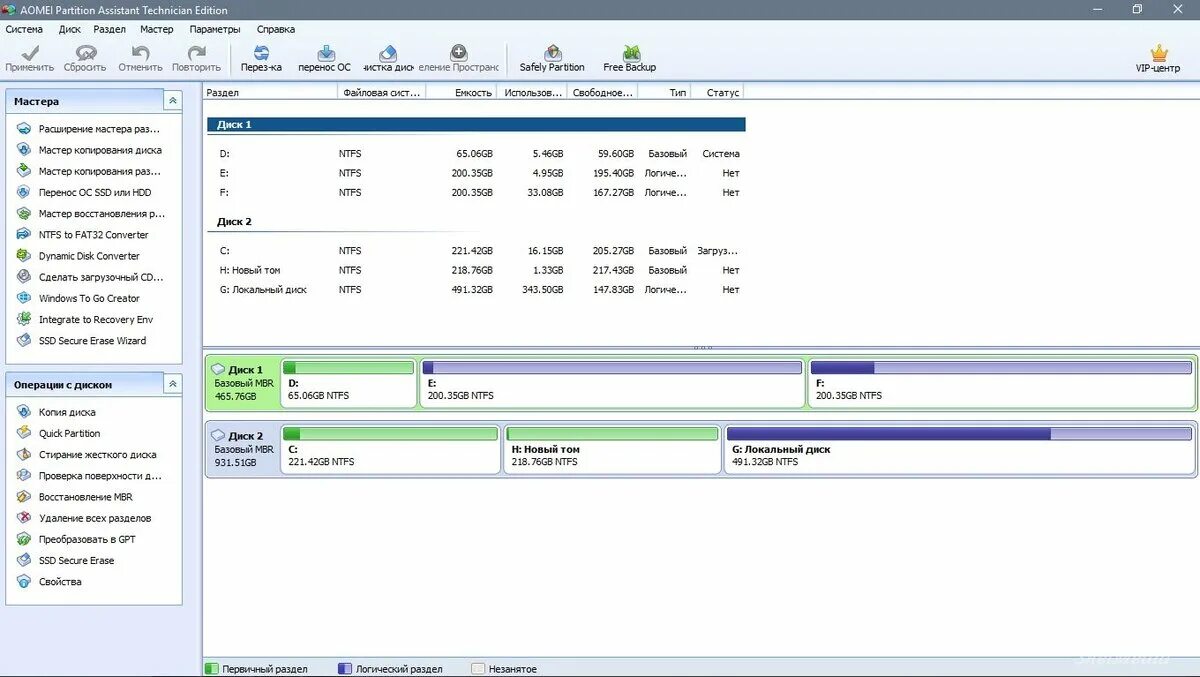Sort by Раздел column header
Screen dimensions: 1200x677
coord(271,92)
